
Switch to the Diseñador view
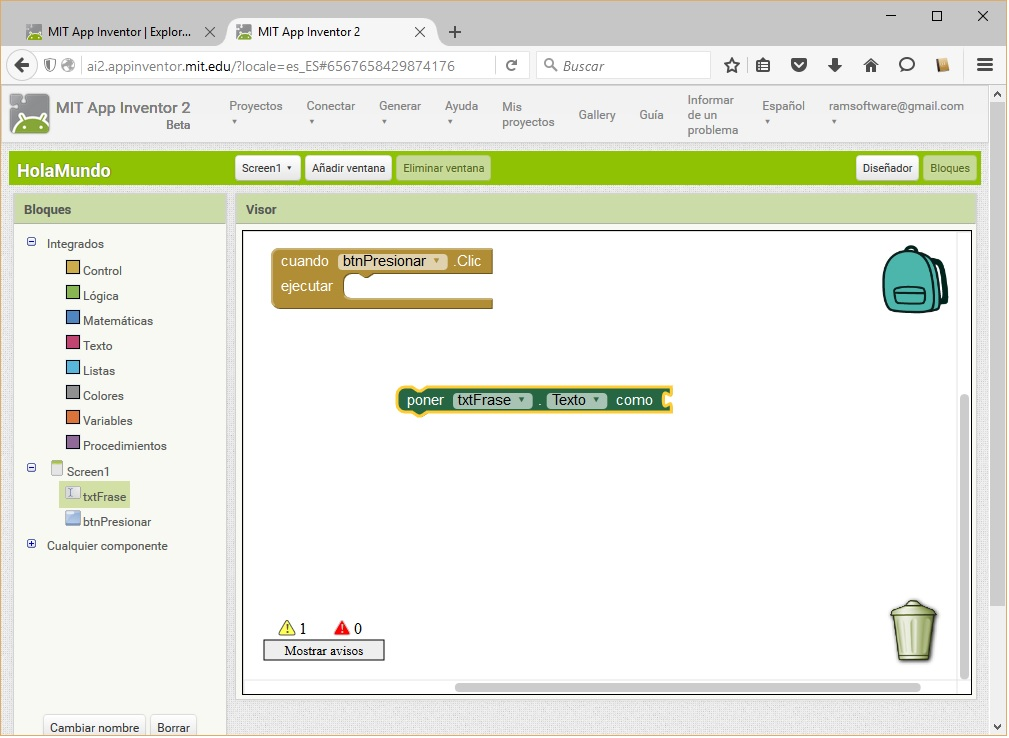(x=887, y=168)
